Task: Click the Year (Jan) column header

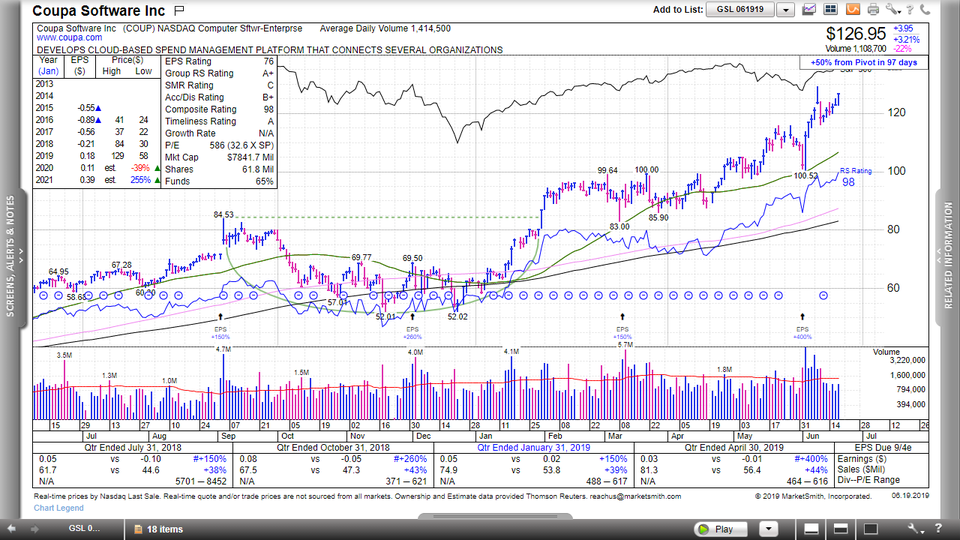Action: [x=48, y=66]
